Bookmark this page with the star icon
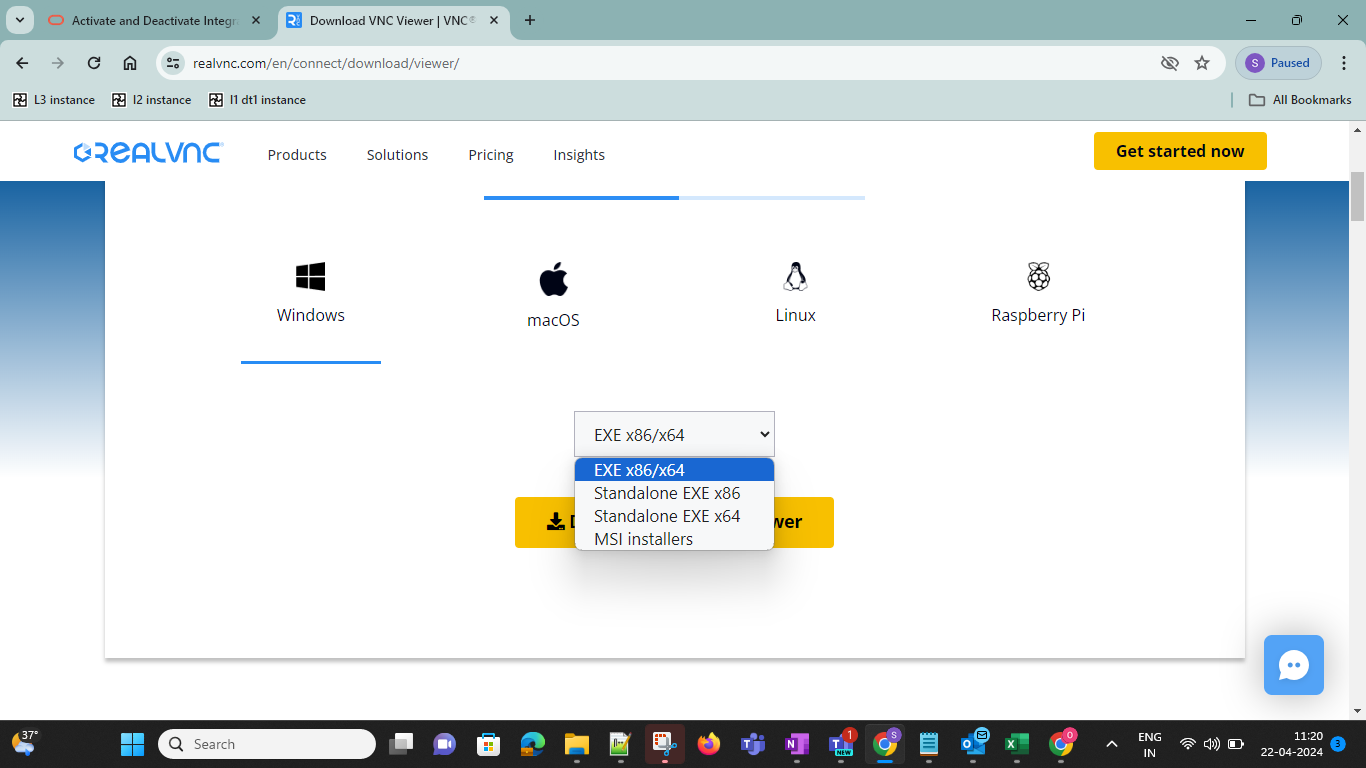Image resolution: width=1366 pixels, height=768 pixels. click(x=1202, y=63)
